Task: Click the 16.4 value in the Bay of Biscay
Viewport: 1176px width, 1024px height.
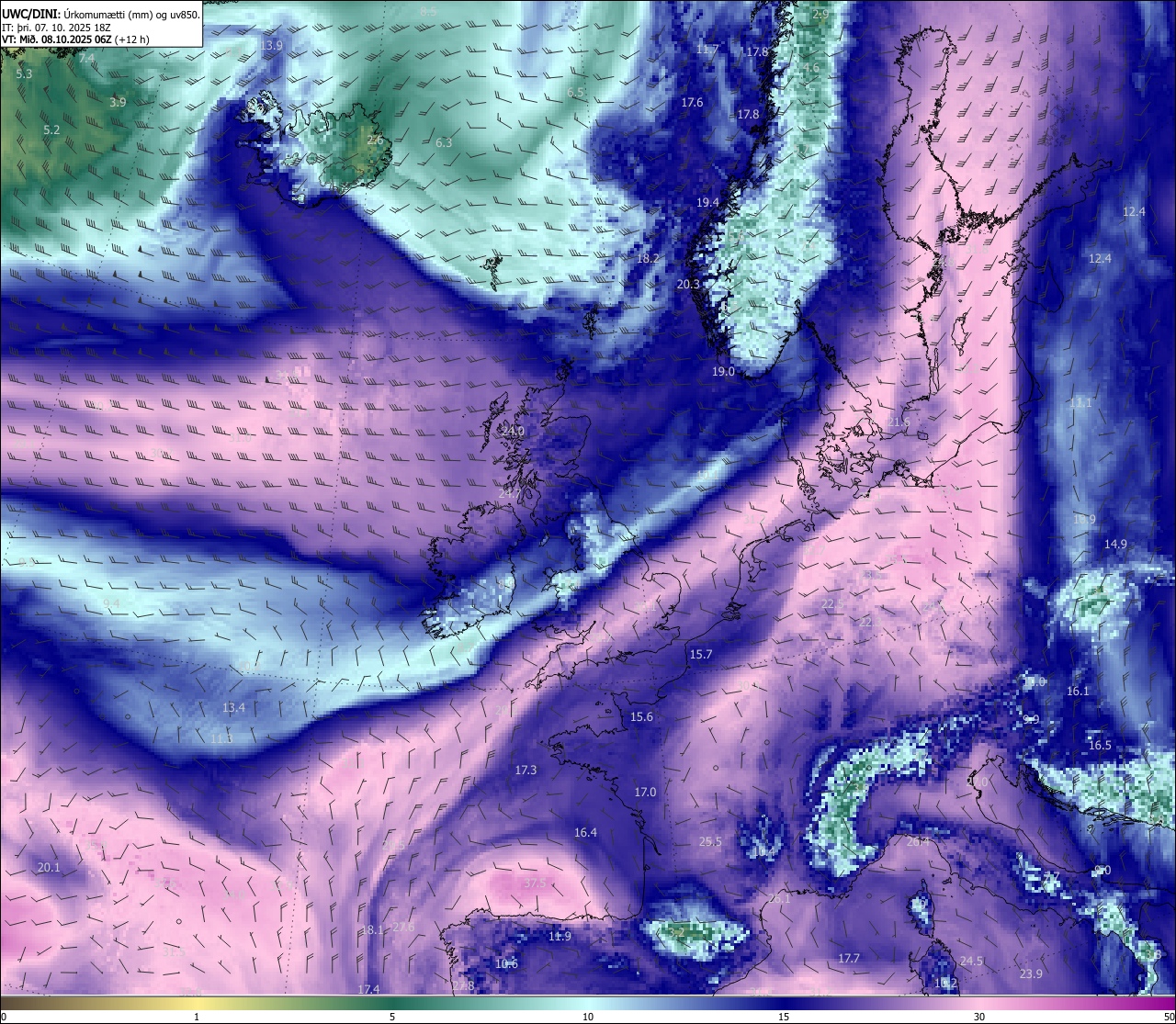Action: pos(585,833)
